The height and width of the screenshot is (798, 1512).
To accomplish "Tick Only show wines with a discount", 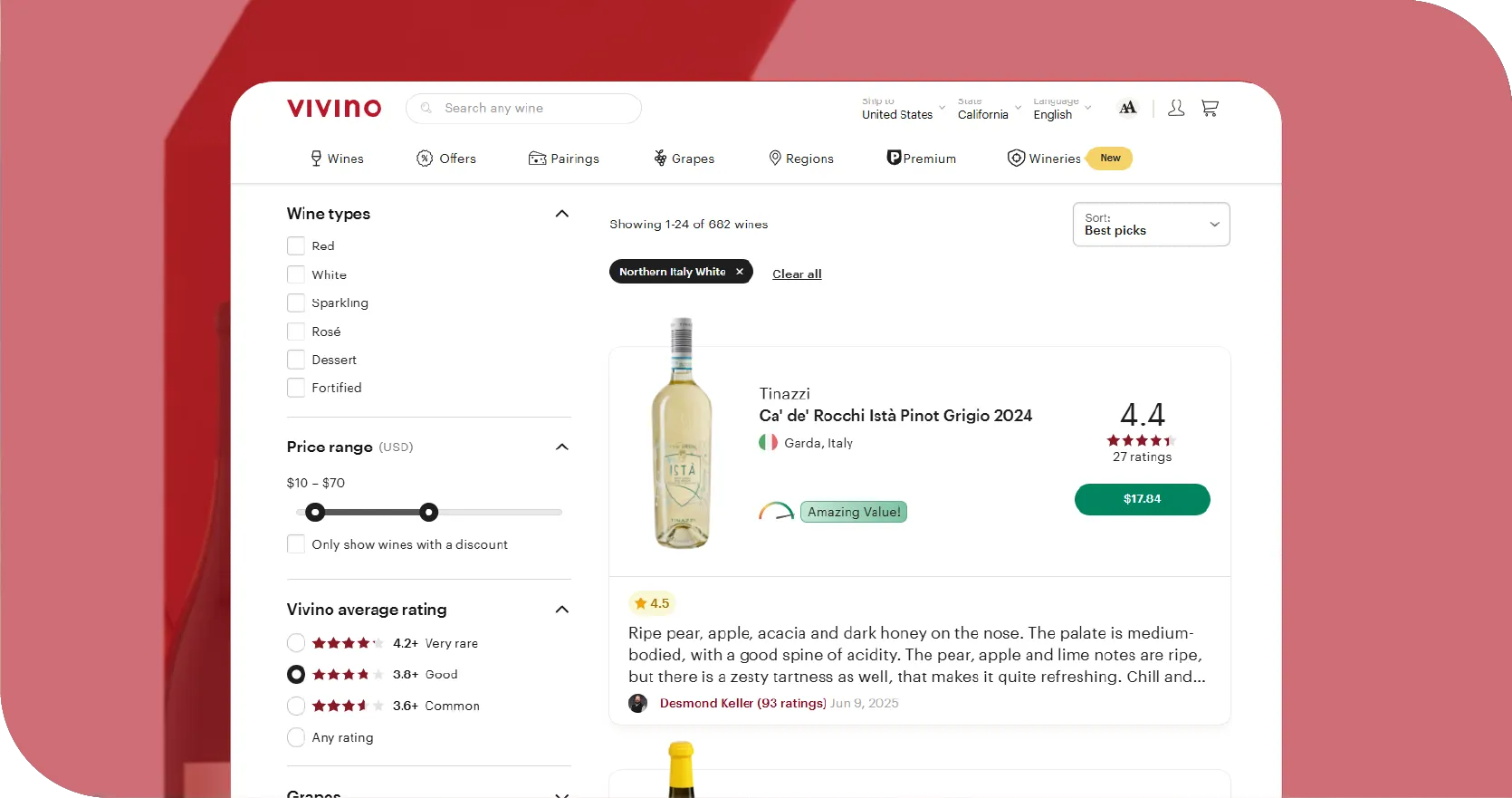I will pos(296,544).
